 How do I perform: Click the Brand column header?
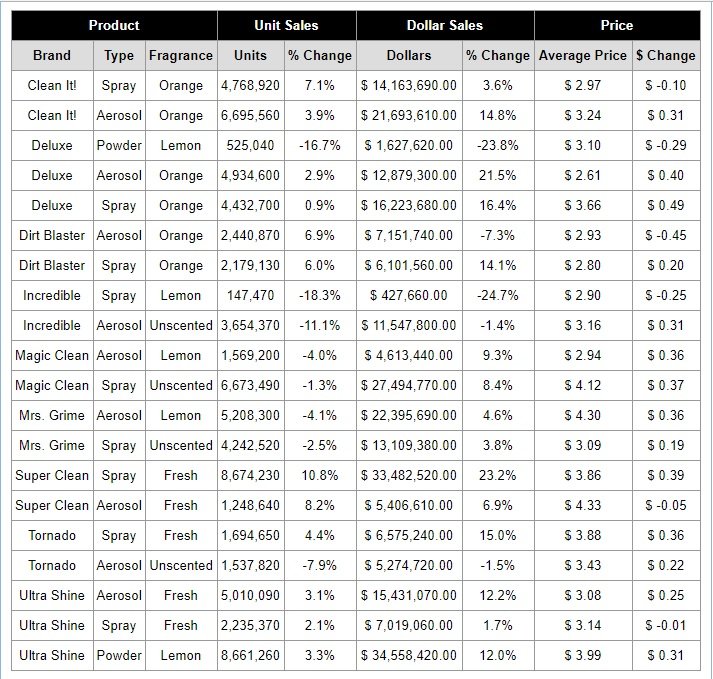[52, 56]
